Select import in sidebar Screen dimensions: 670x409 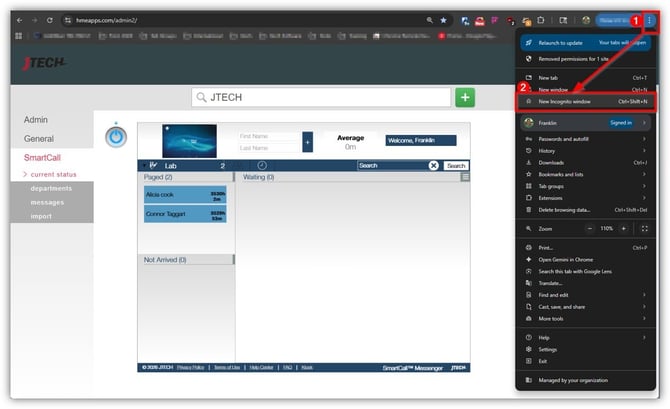point(41,216)
